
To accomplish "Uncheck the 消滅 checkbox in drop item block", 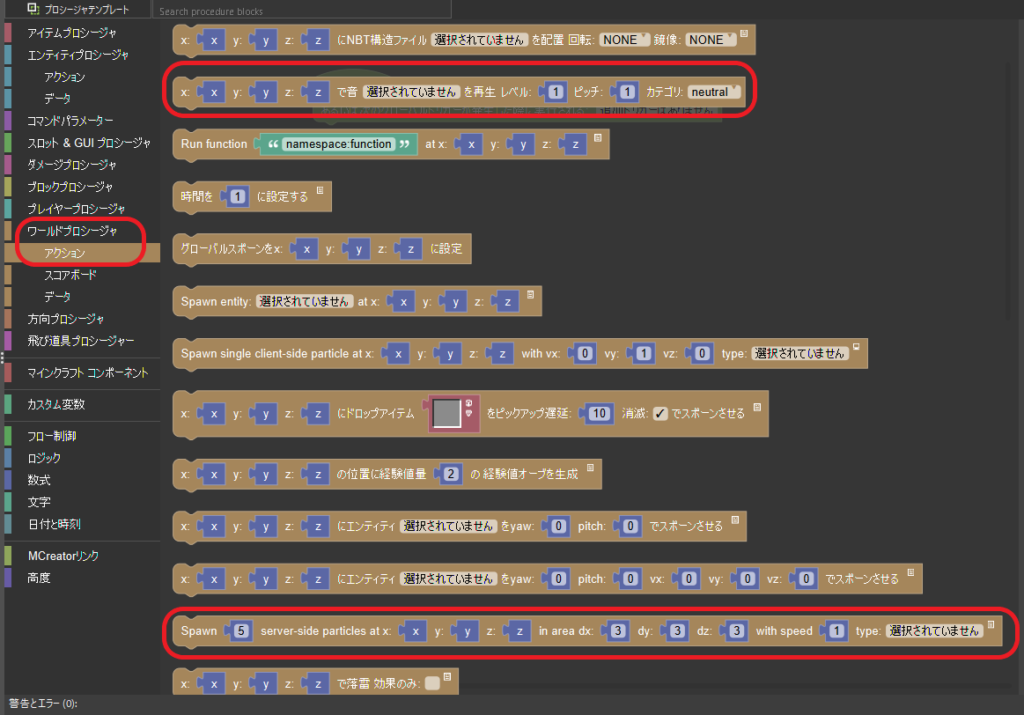I will [660, 414].
